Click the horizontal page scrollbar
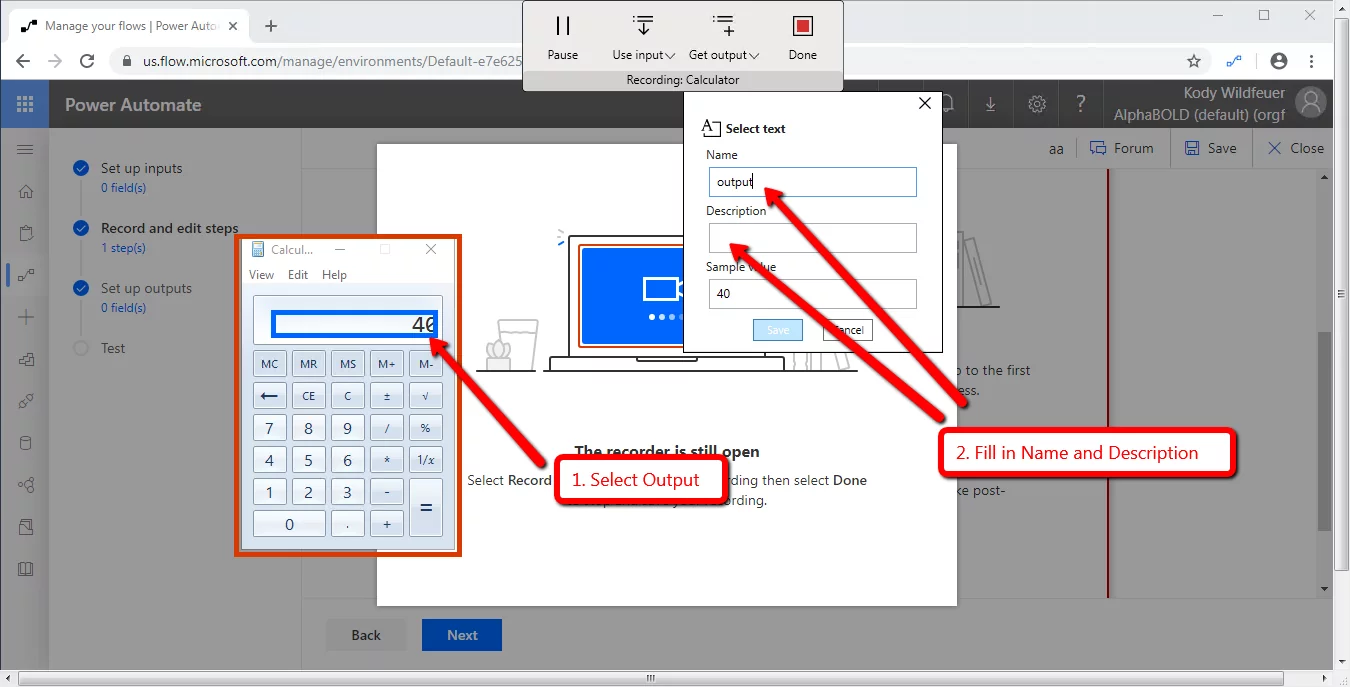This screenshot has width=1350, height=687. click(650, 678)
